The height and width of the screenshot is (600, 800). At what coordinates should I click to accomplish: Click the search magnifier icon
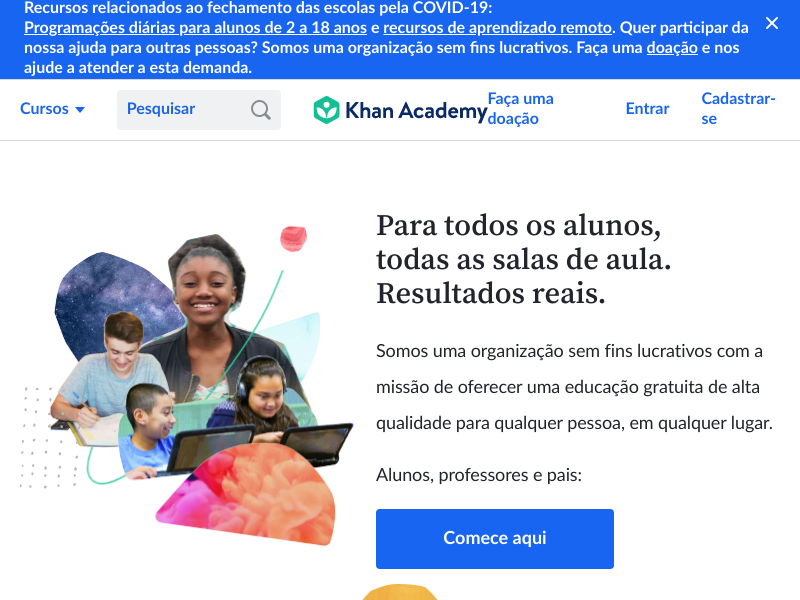[x=260, y=110]
